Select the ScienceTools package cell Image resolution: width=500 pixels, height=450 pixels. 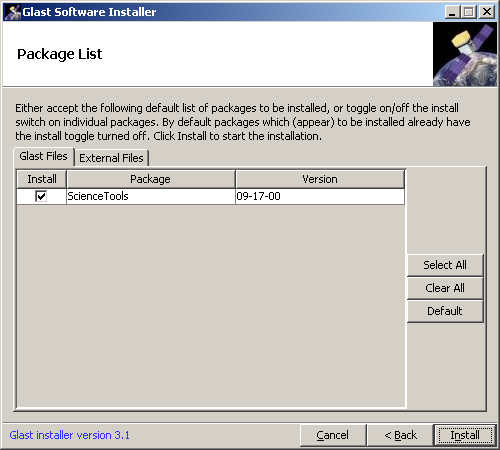click(151, 196)
